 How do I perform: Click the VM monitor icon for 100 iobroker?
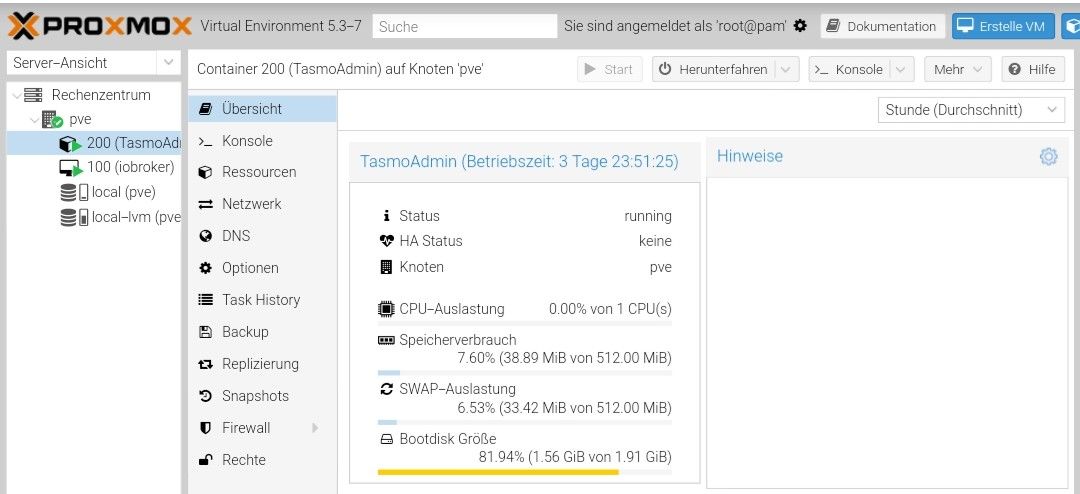(70, 167)
